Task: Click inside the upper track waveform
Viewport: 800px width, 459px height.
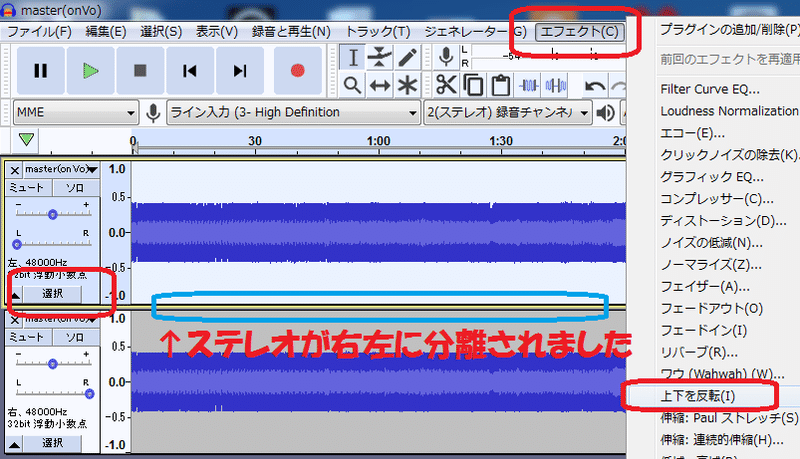Action: point(379,233)
